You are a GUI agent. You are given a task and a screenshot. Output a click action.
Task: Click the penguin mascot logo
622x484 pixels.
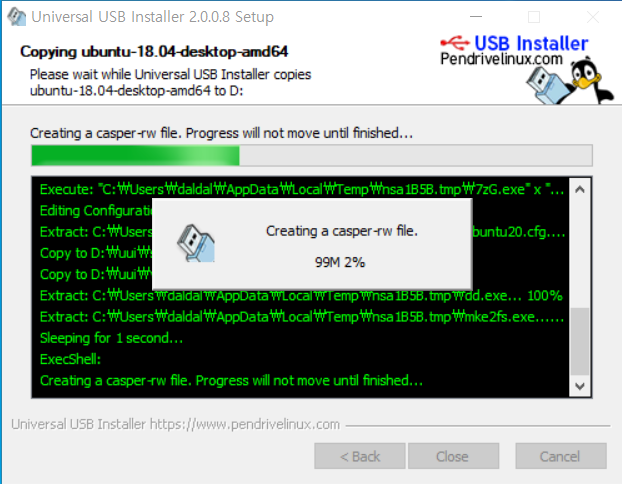(x=590, y=80)
